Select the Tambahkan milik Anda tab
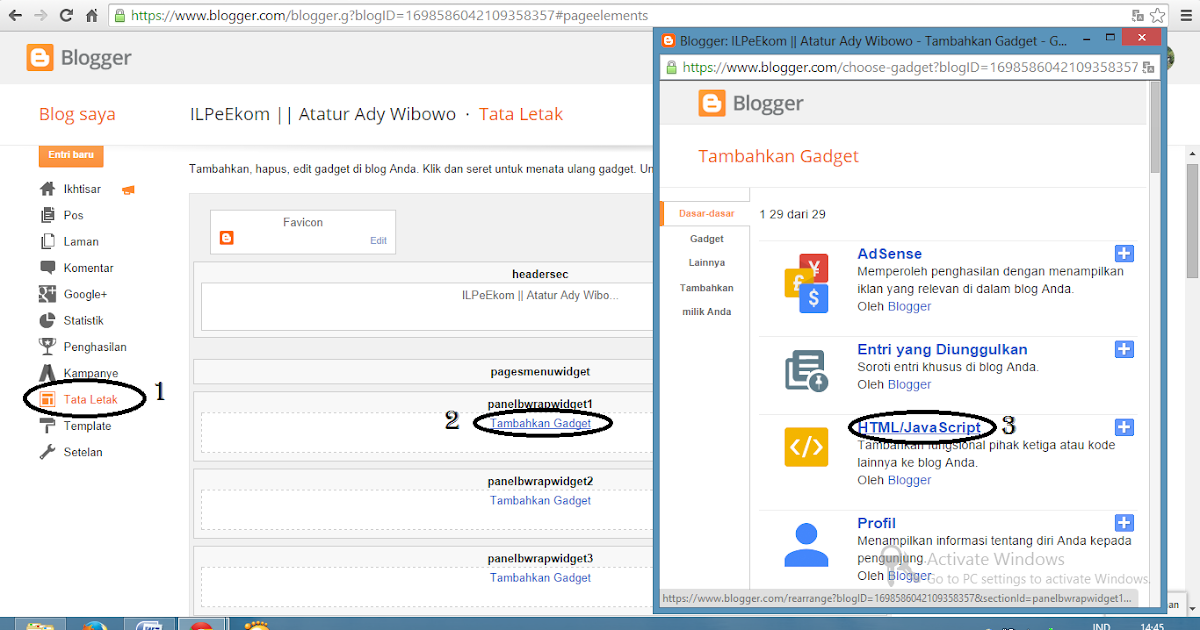 [707, 300]
